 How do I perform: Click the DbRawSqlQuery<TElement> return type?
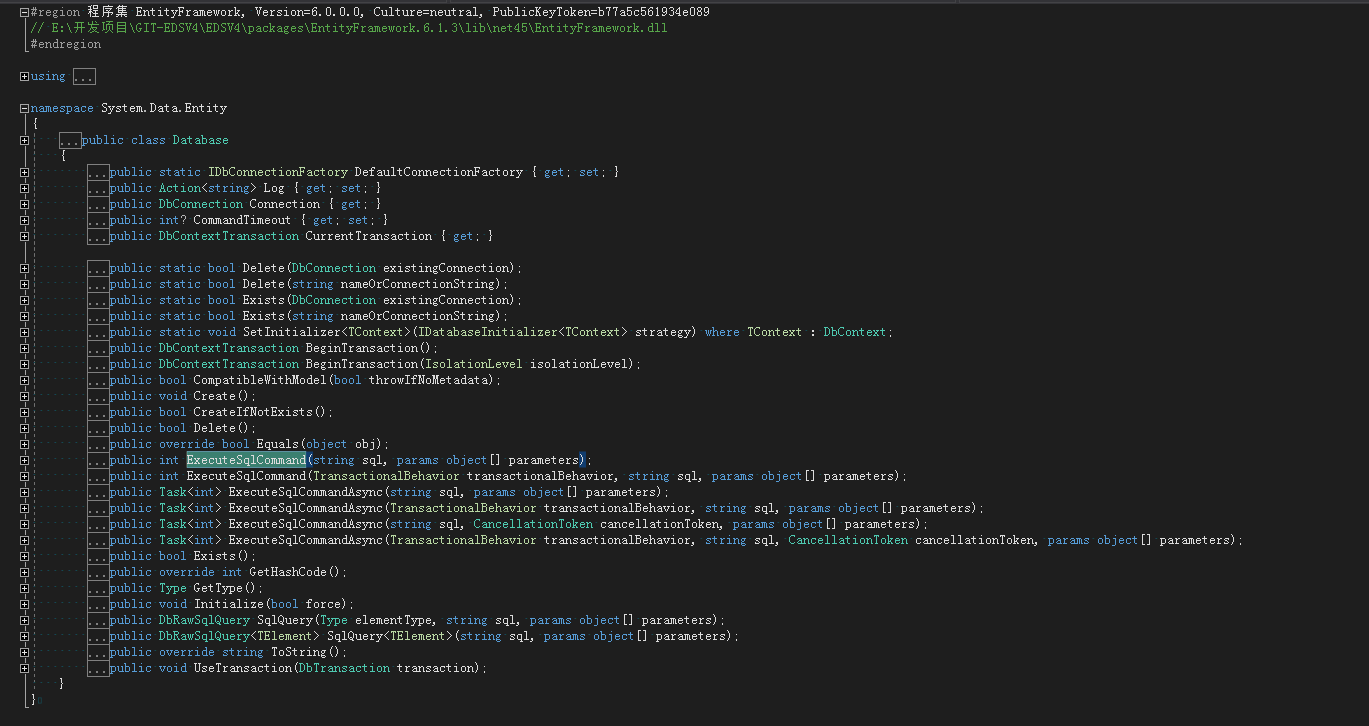click(x=239, y=636)
